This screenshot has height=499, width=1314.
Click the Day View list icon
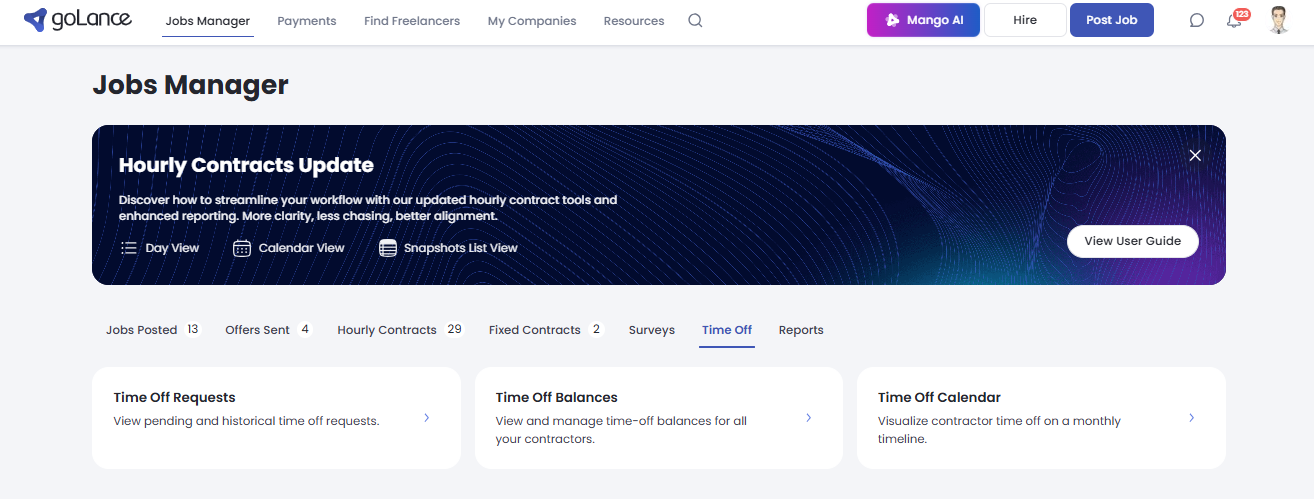pos(129,248)
